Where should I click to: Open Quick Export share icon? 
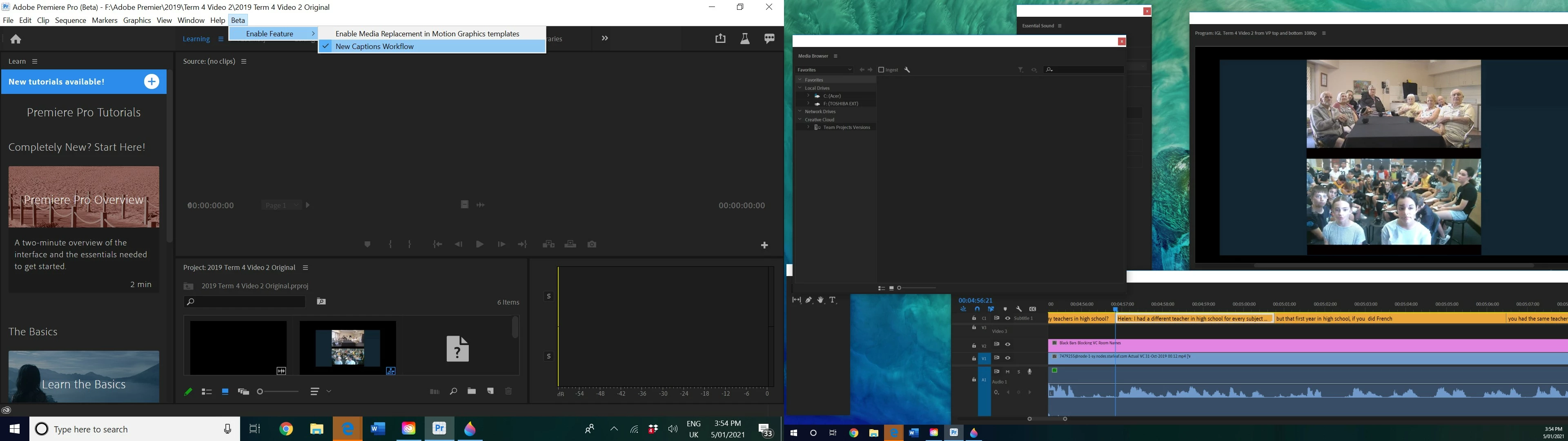[x=720, y=38]
